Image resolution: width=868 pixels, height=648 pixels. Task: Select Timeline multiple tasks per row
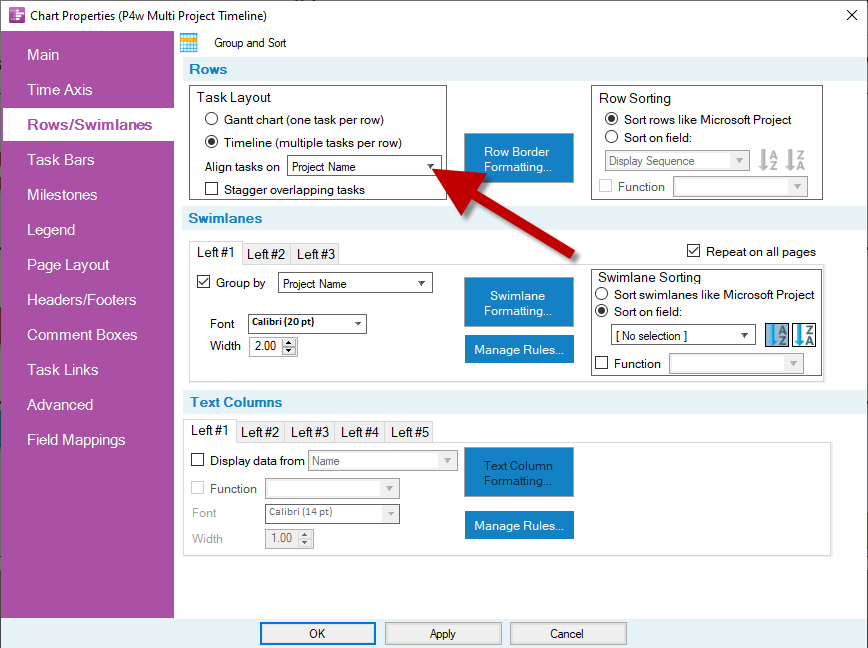point(212,142)
